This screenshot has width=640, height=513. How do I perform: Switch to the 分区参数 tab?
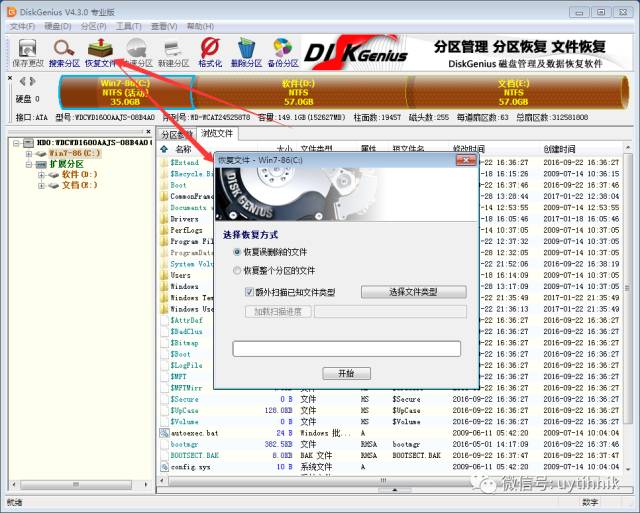(177, 134)
